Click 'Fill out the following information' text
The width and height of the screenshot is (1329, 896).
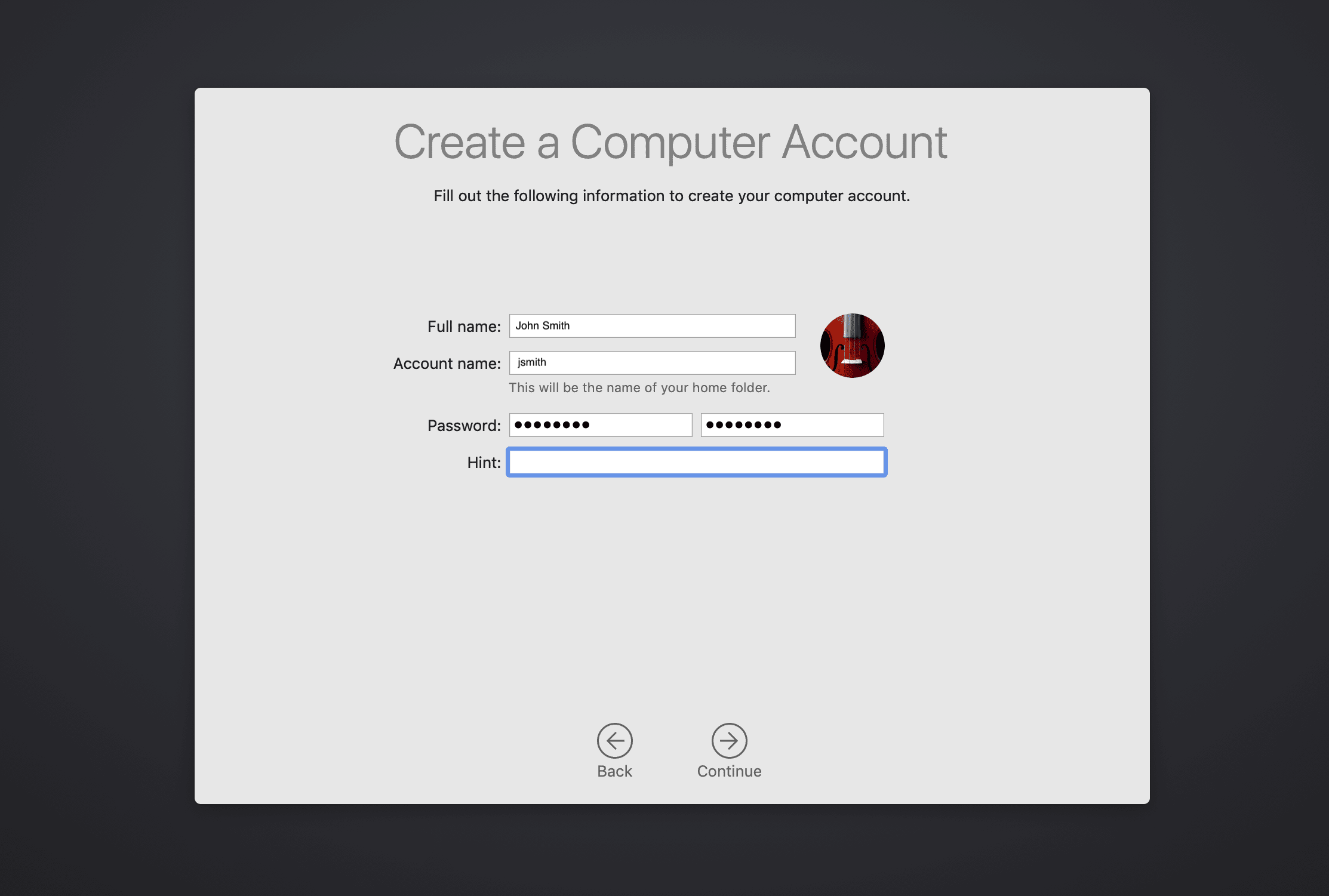[x=672, y=196]
